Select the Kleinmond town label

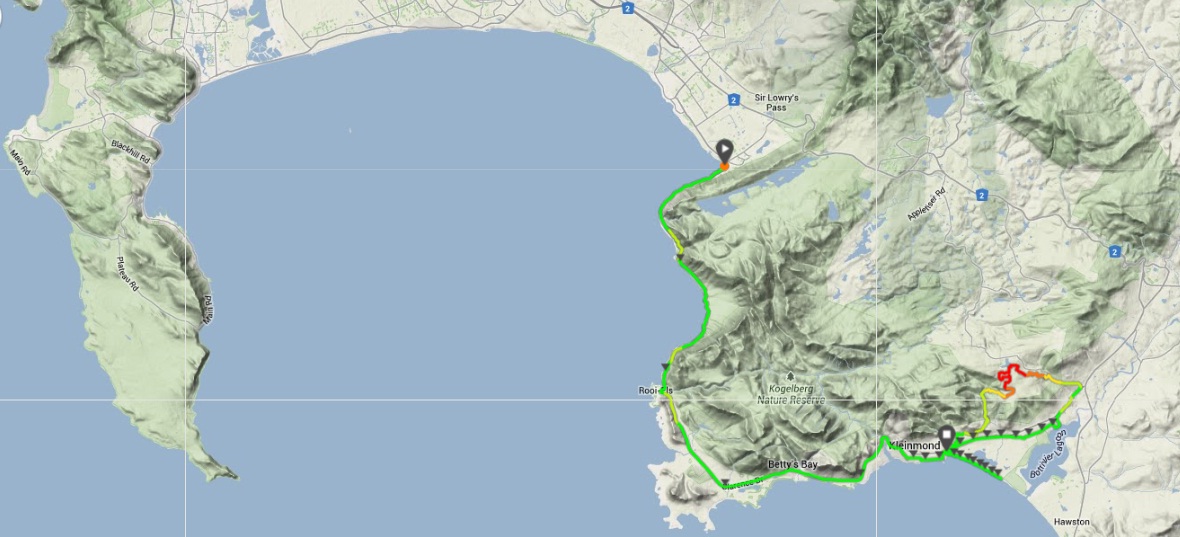pyautogui.click(x=915, y=446)
